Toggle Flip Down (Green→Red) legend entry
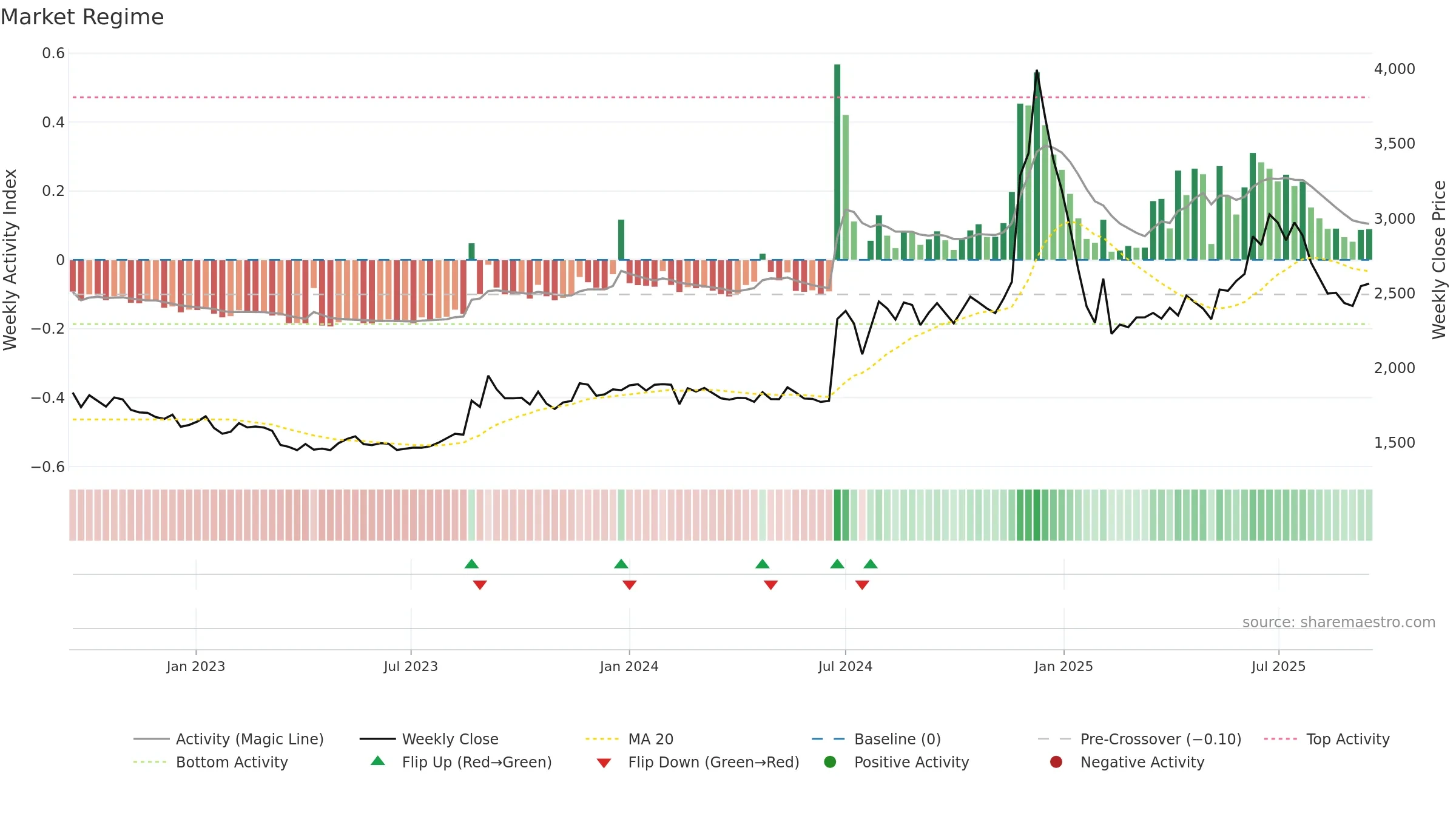The width and height of the screenshot is (1456, 819). pos(698,762)
